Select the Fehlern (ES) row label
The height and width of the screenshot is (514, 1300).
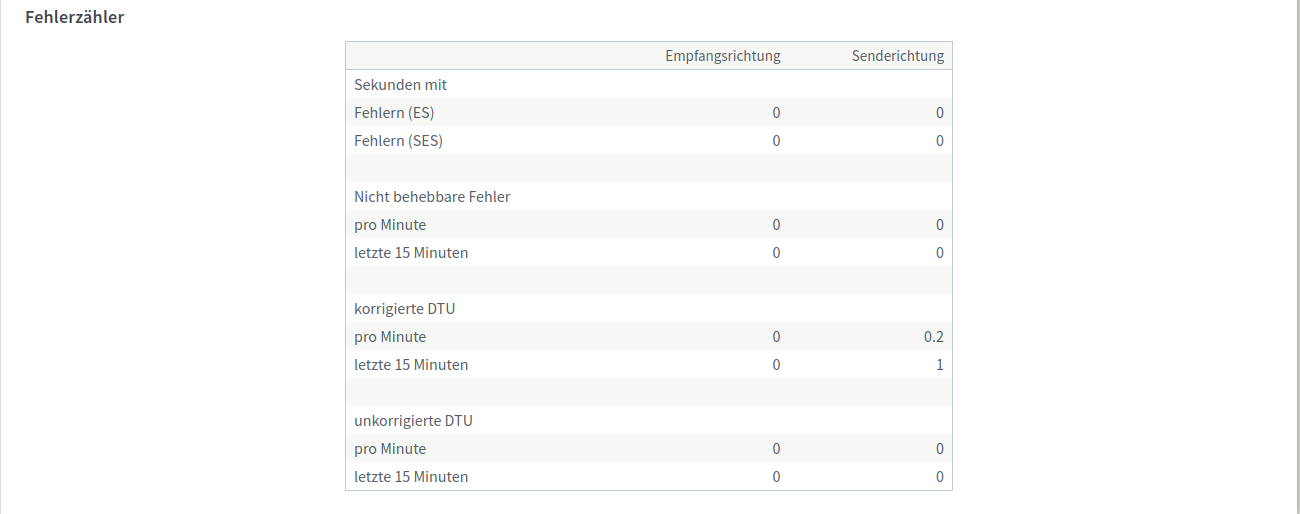(394, 113)
